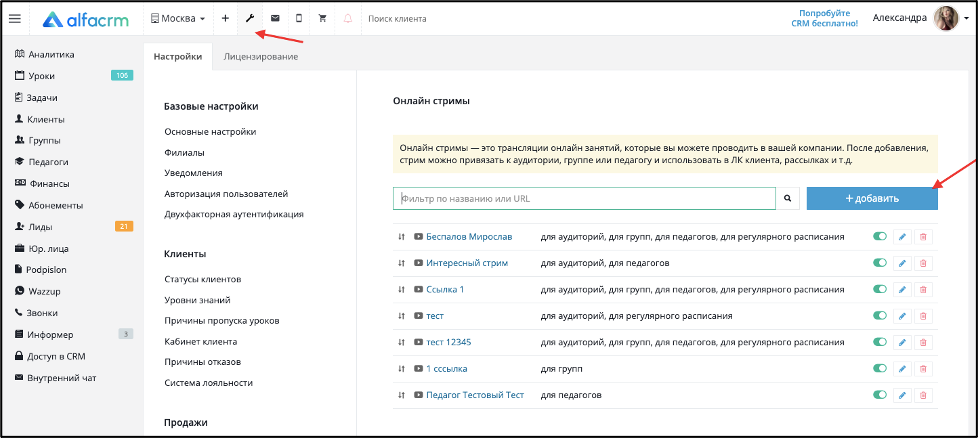Image resolution: width=979 pixels, height=439 pixels.
Task: Focus the Фильтр по названию или URL field
Action: click(584, 199)
